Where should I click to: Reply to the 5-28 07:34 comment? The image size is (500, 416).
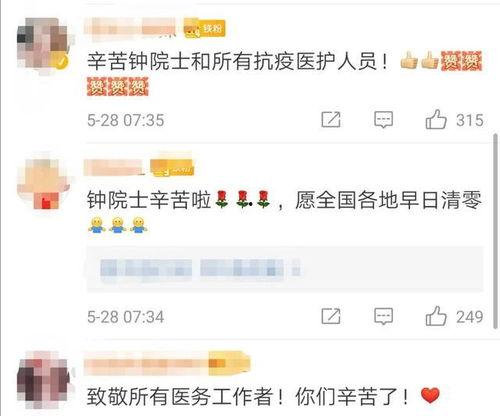pyautogui.click(x=383, y=316)
